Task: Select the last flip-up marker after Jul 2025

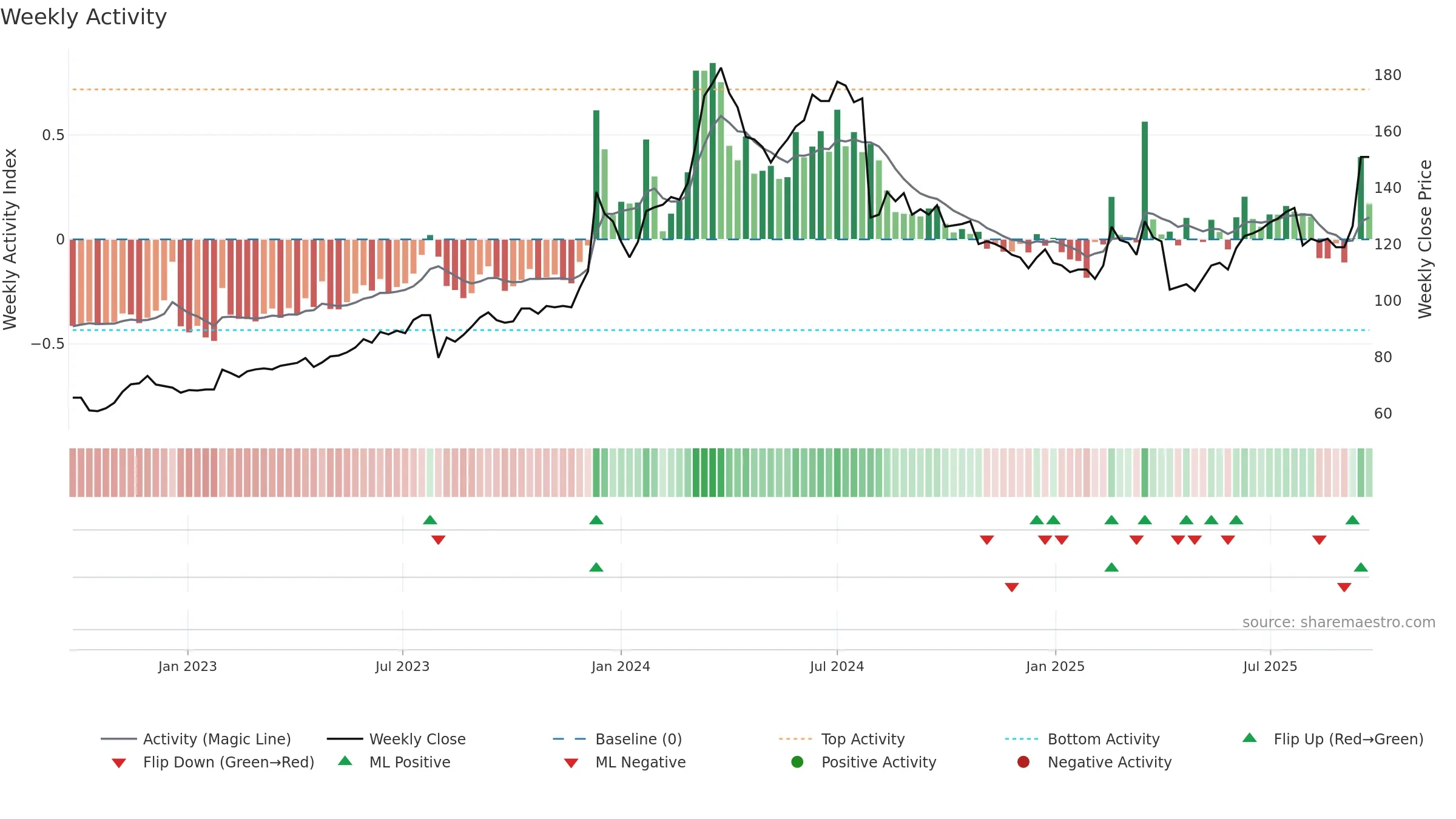Action: 1352,520
